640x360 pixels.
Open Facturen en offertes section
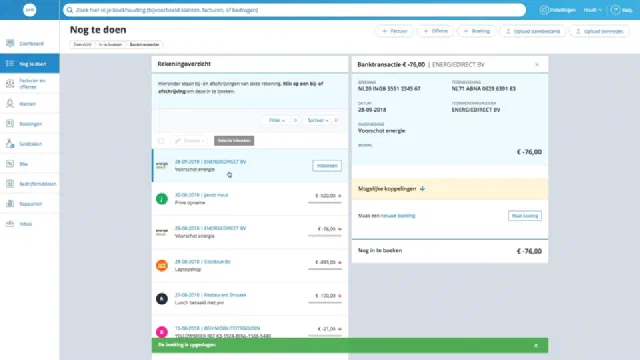coord(29,84)
